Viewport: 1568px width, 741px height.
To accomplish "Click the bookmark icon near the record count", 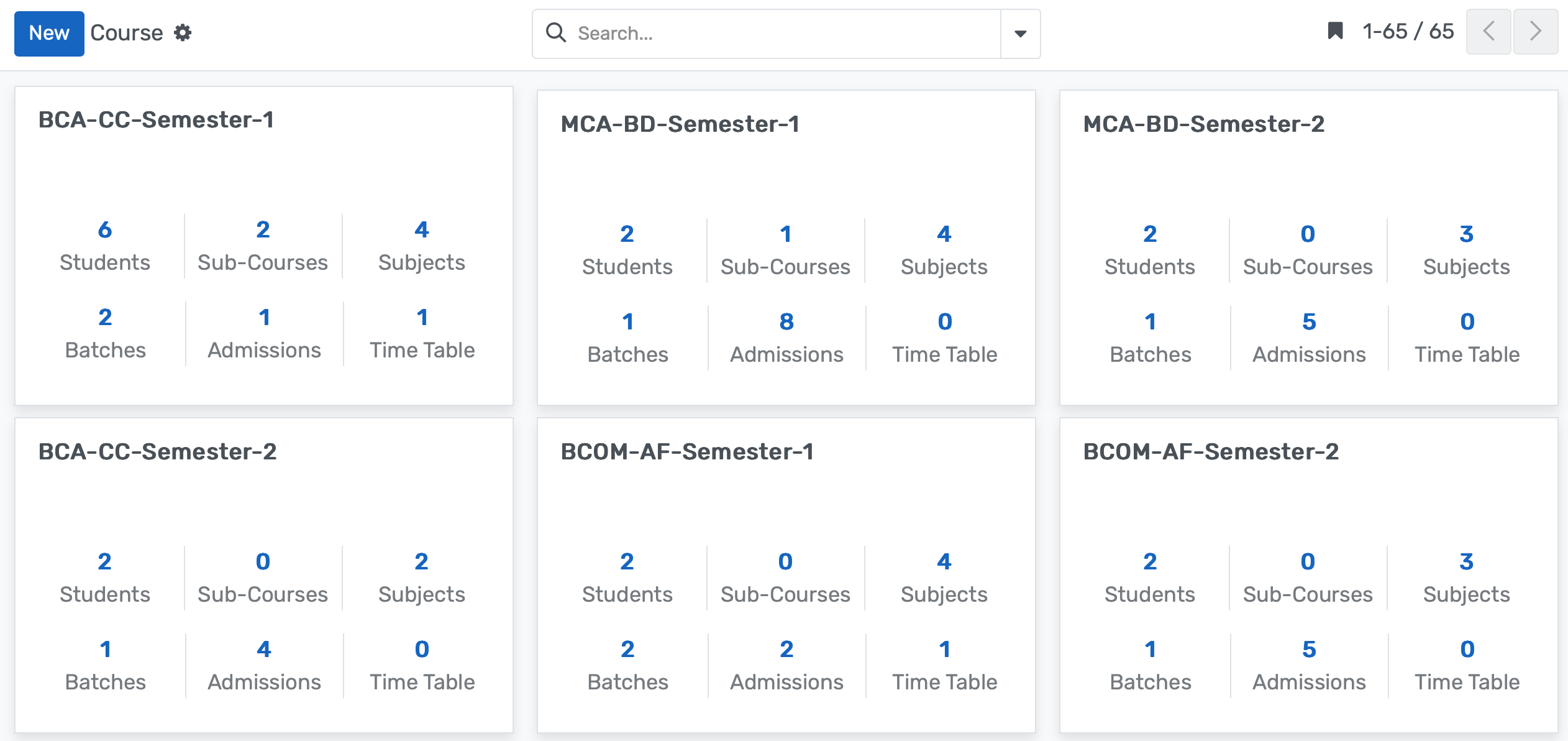I will point(1334,31).
